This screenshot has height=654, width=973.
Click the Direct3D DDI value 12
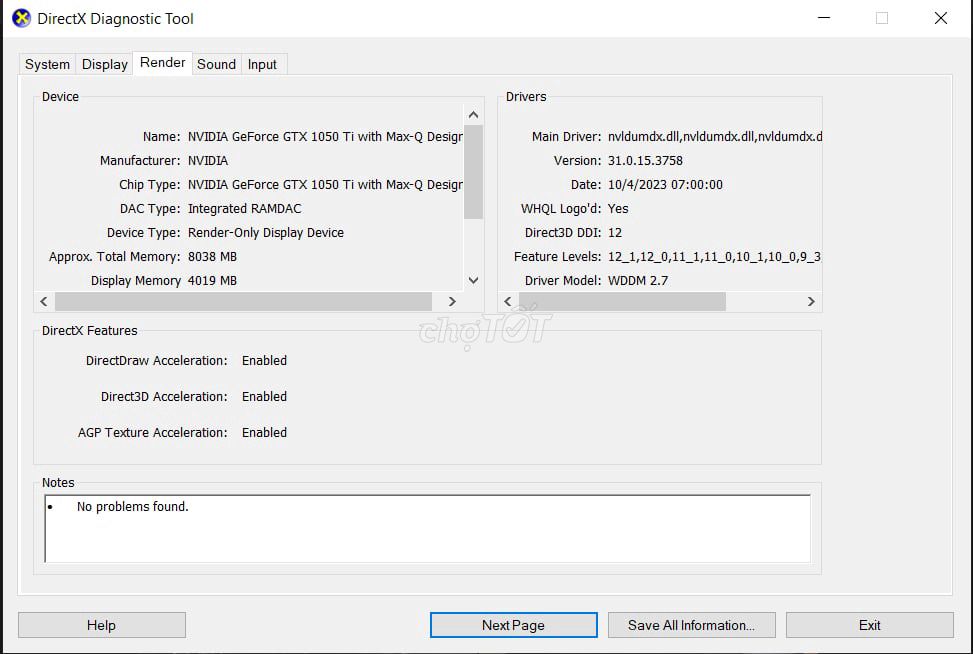coord(615,233)
